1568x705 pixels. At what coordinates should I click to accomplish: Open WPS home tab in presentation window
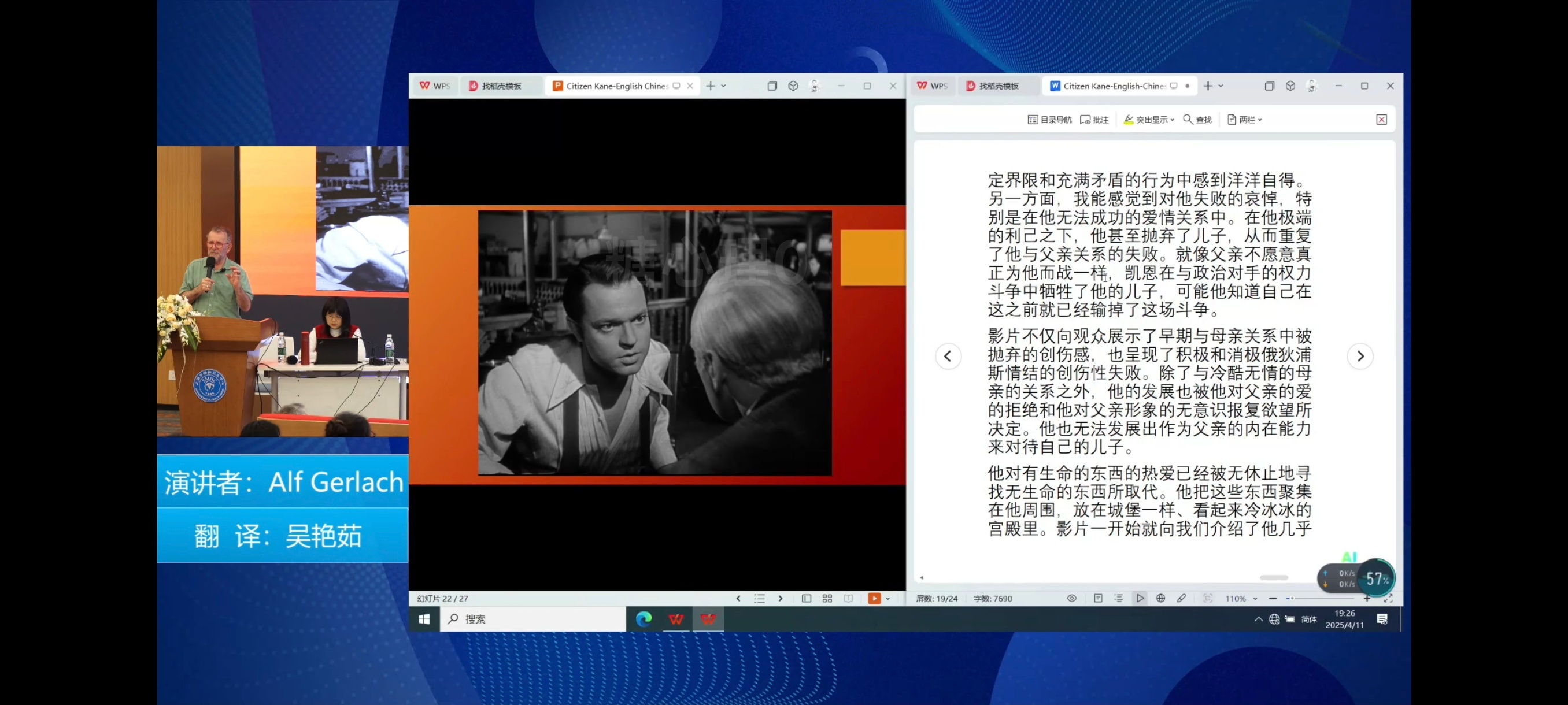pyautogui.click(x=435, y=86)
